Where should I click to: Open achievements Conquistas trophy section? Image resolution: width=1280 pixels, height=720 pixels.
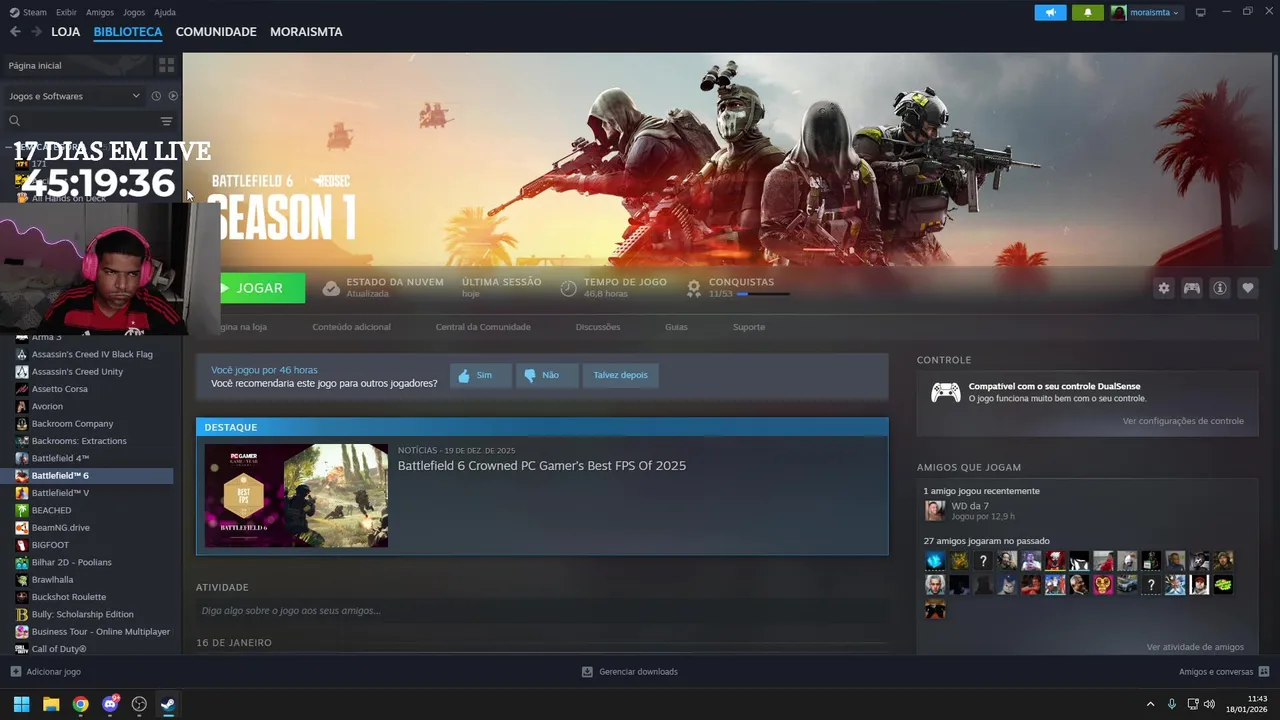(x=740, y=288)
